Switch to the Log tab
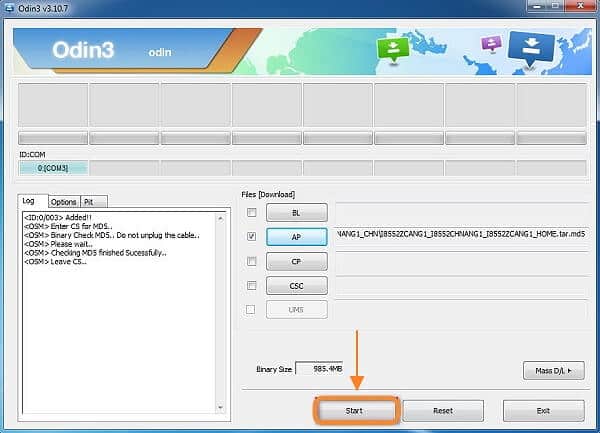 click(33, 200)
